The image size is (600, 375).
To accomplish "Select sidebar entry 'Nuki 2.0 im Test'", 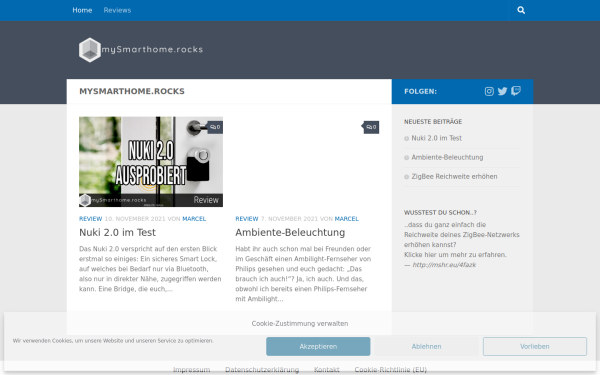I will tap(437, 138).
